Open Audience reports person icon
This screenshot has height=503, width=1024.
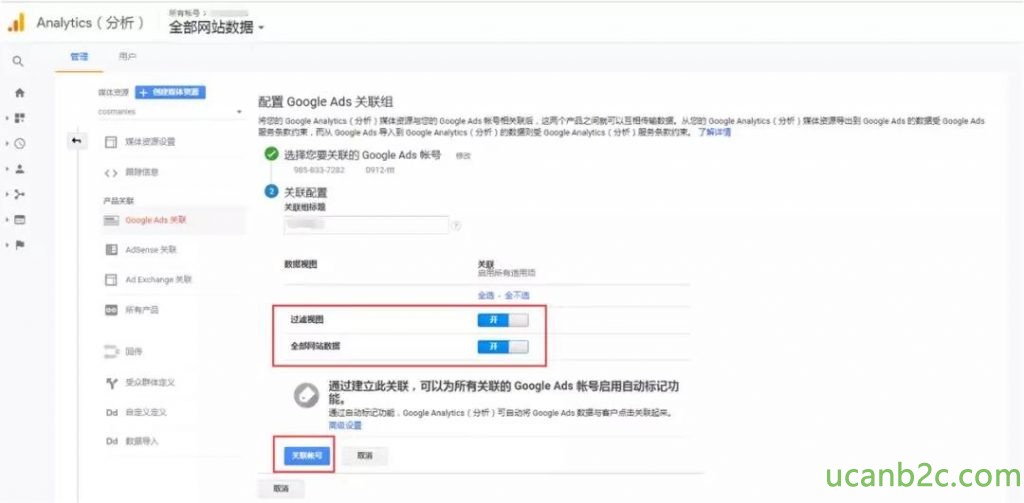click(x=19, y=169)
